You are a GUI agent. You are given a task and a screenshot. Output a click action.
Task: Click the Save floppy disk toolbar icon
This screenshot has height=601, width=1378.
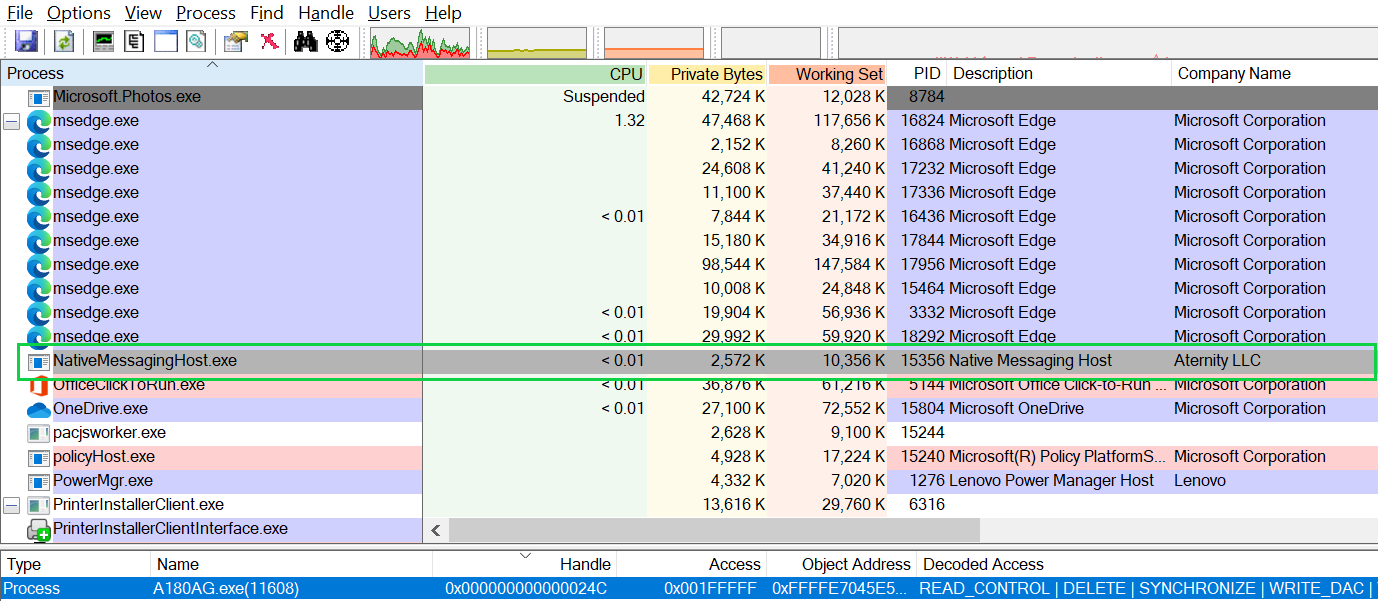[x=26, y=42]
